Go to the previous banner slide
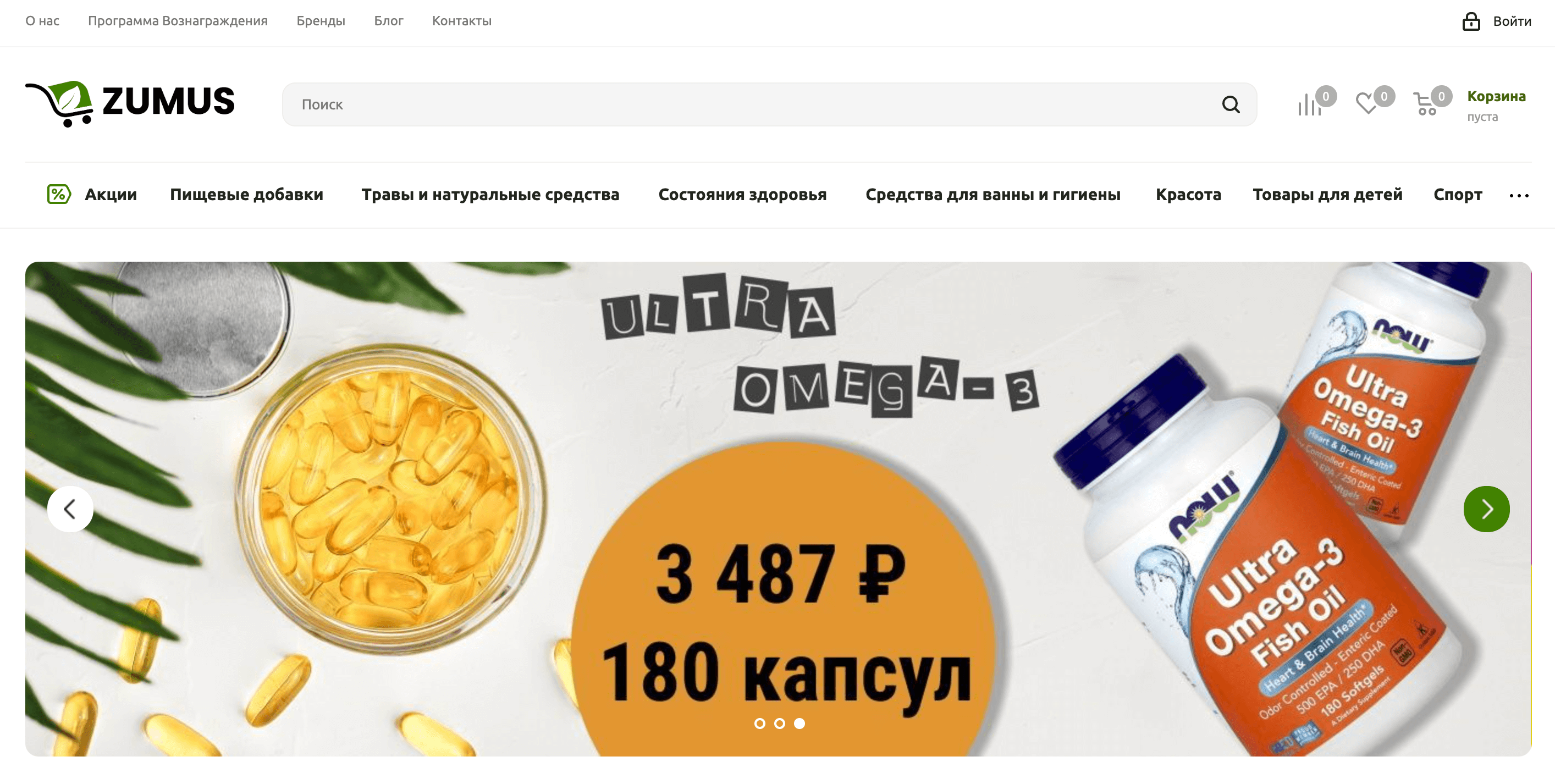 click(70, 509)
